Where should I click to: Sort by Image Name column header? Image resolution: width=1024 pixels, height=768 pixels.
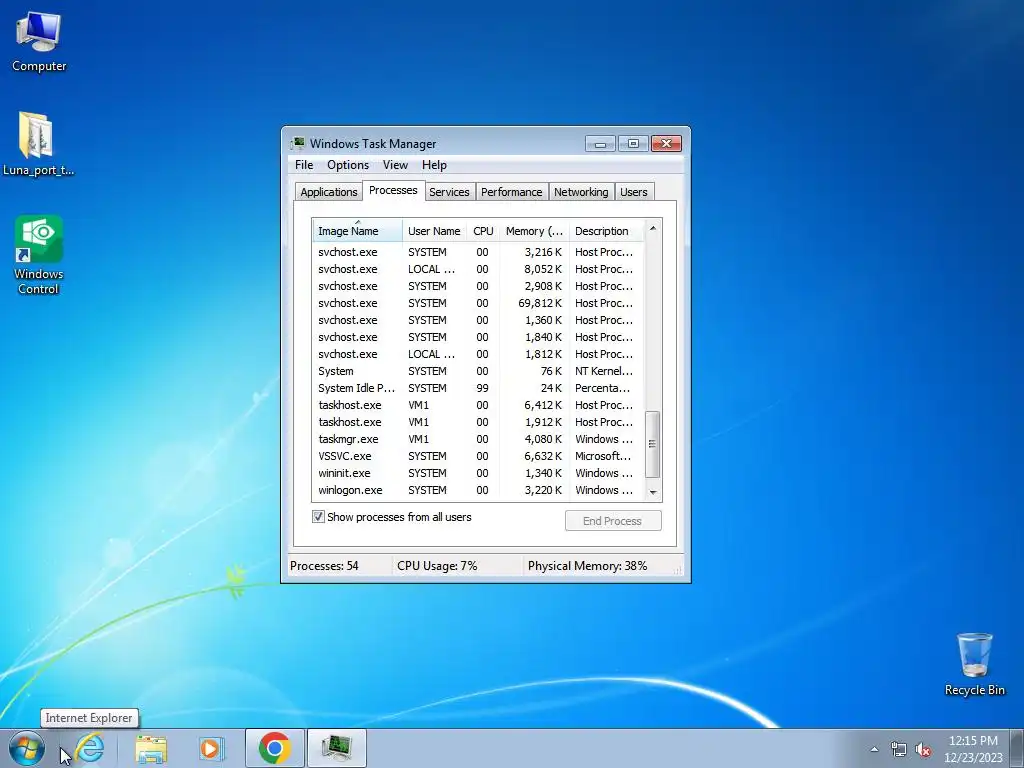click(x=357, y=231)
